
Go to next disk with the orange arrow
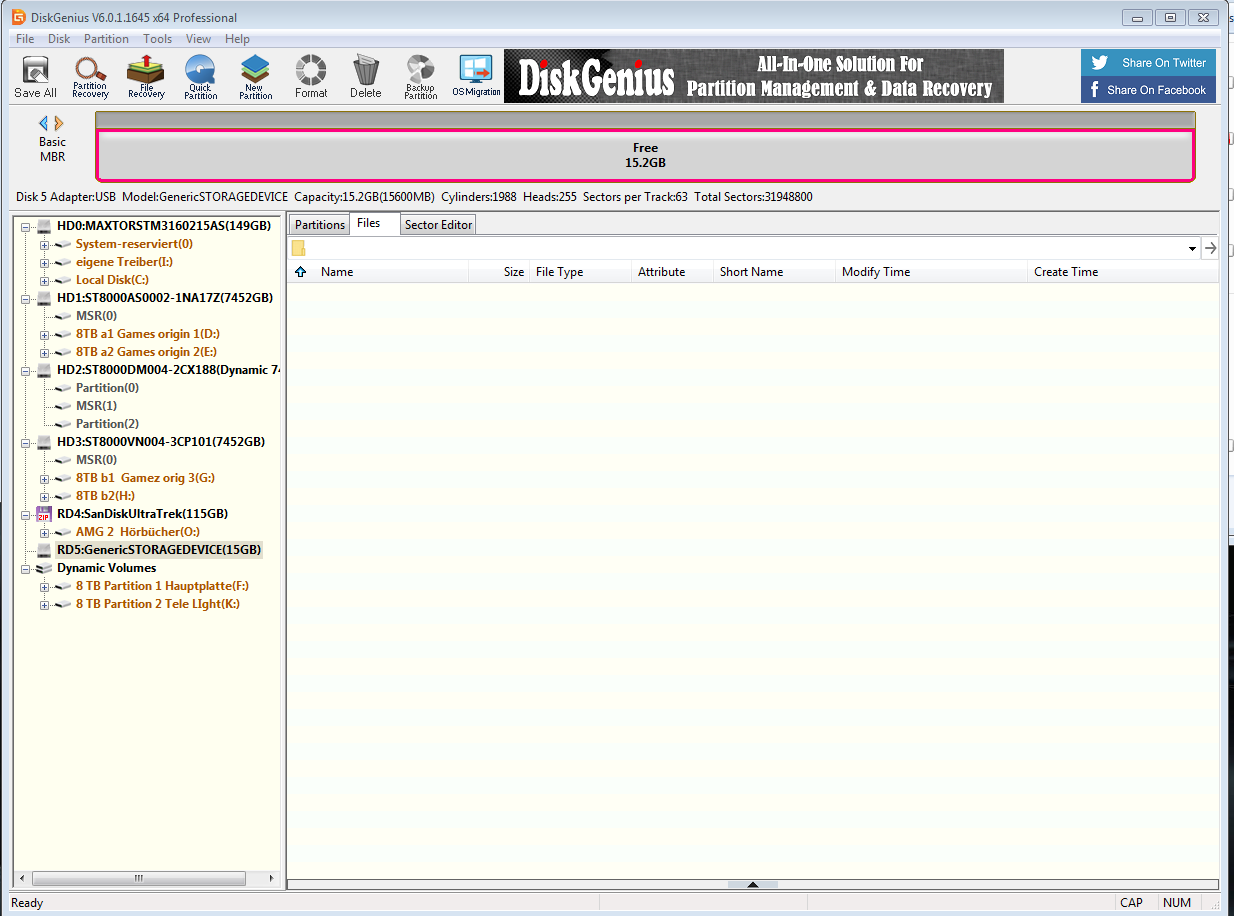[59, 123]
